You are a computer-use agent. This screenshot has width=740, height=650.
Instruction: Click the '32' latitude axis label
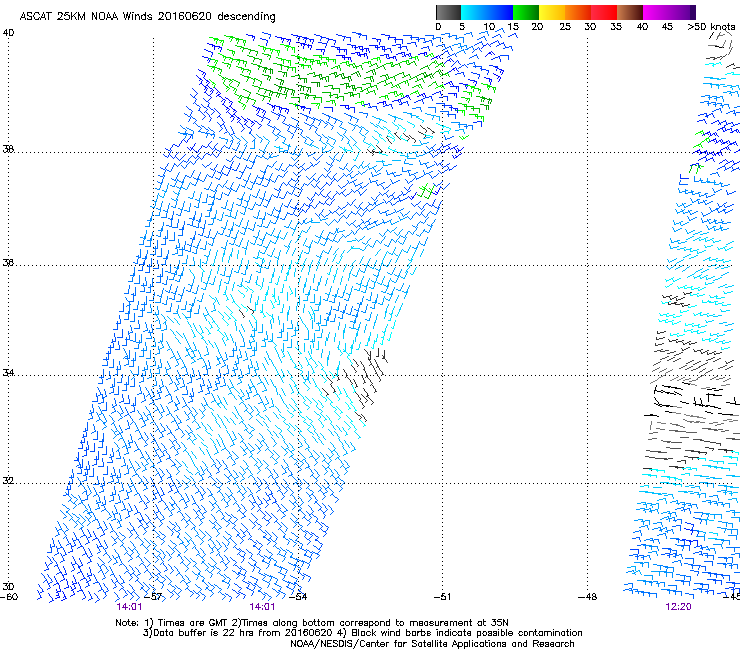tap(8, 481)
